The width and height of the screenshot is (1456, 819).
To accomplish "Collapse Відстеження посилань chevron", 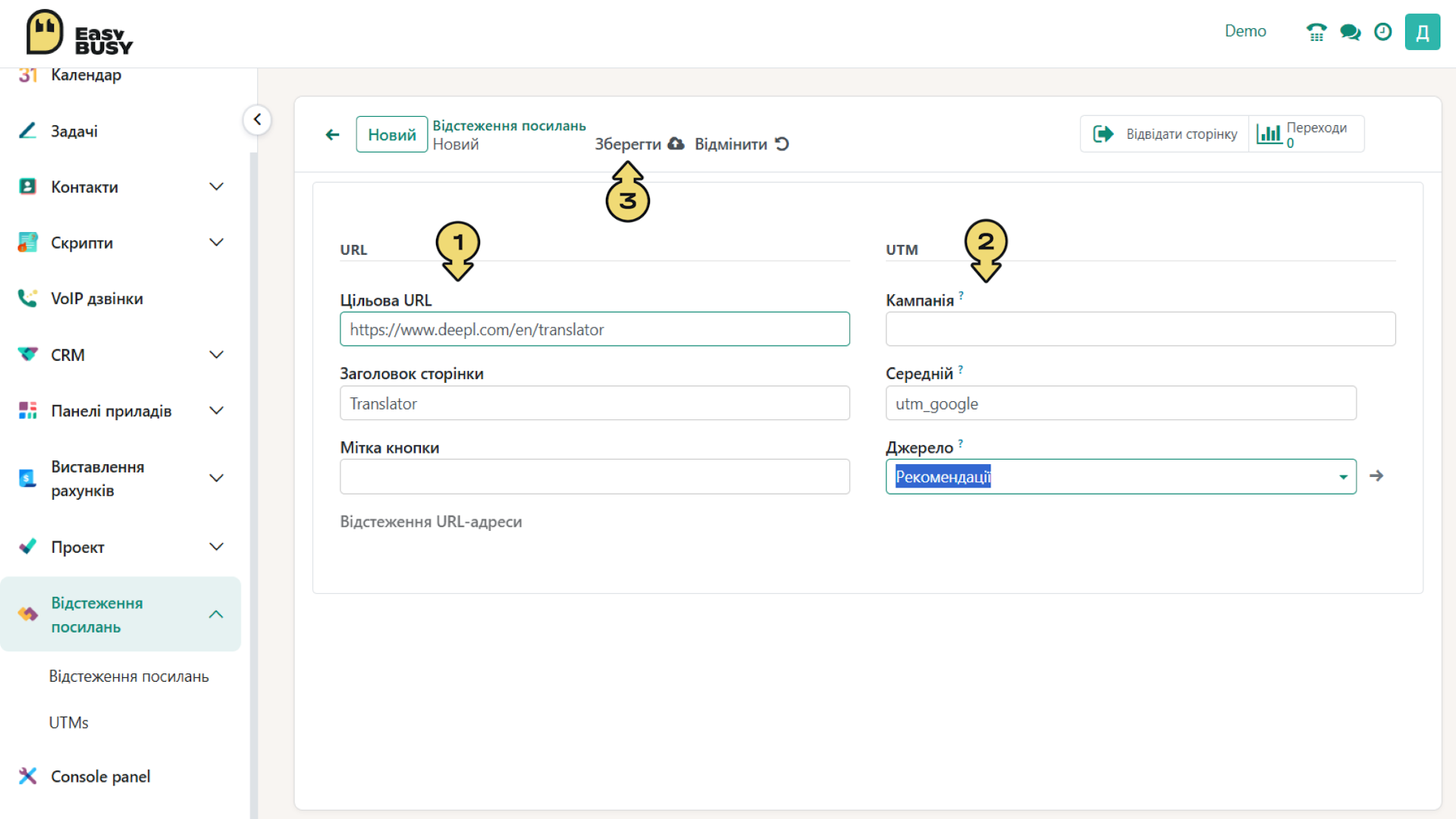I will 216,614.
